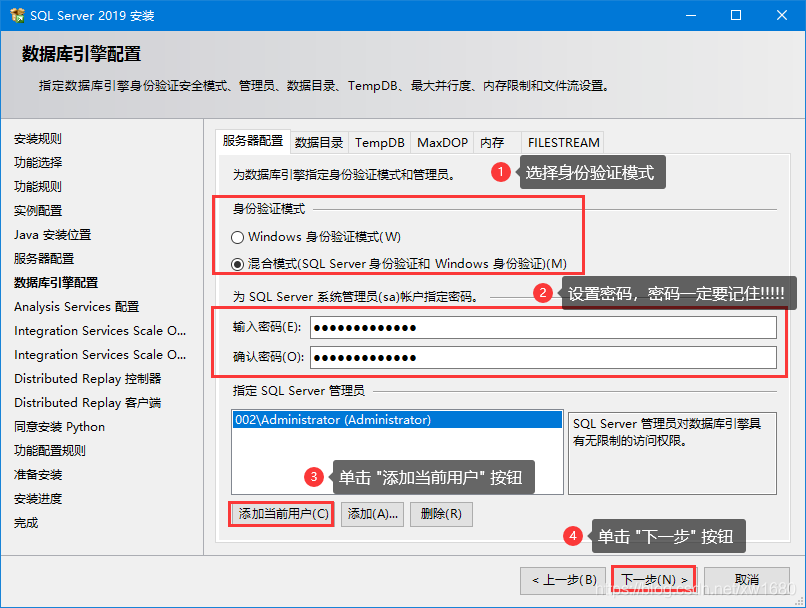Switch to the 数据目录 tab

point(319,142)
